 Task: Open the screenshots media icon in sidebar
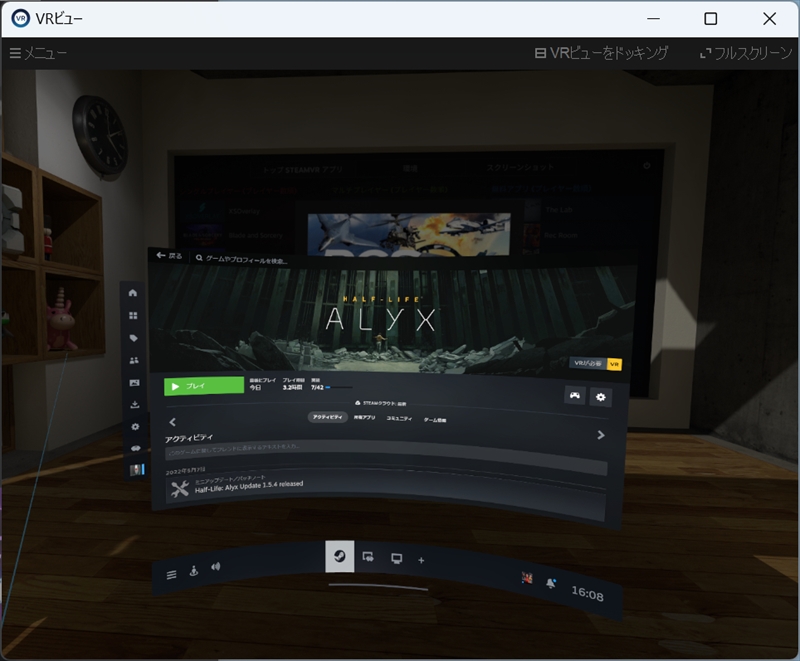[x=135, y=383]
